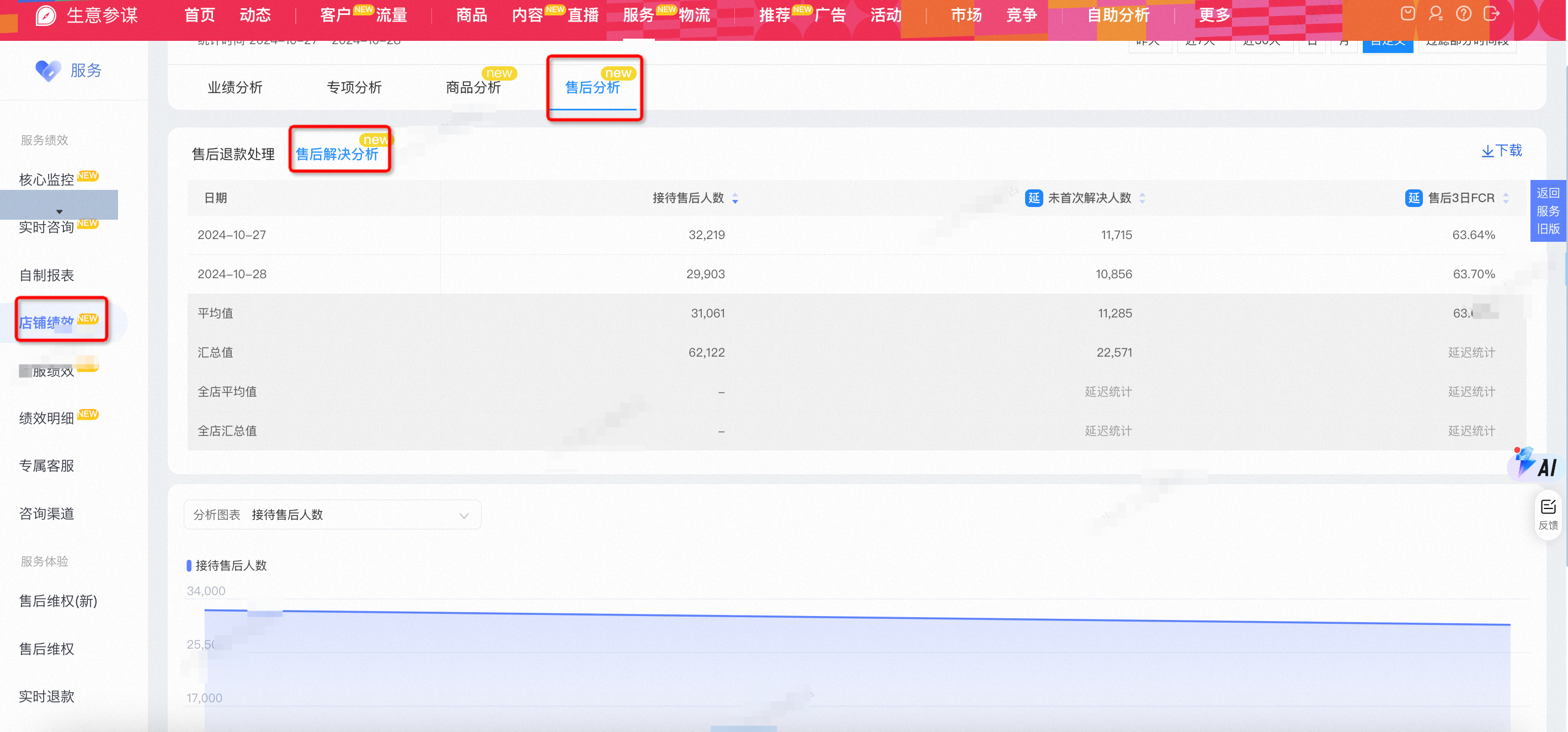Go to 首页 in top navigation
Image resolution: width=1568 pixels, height=732 pixels.
[200, 15]
